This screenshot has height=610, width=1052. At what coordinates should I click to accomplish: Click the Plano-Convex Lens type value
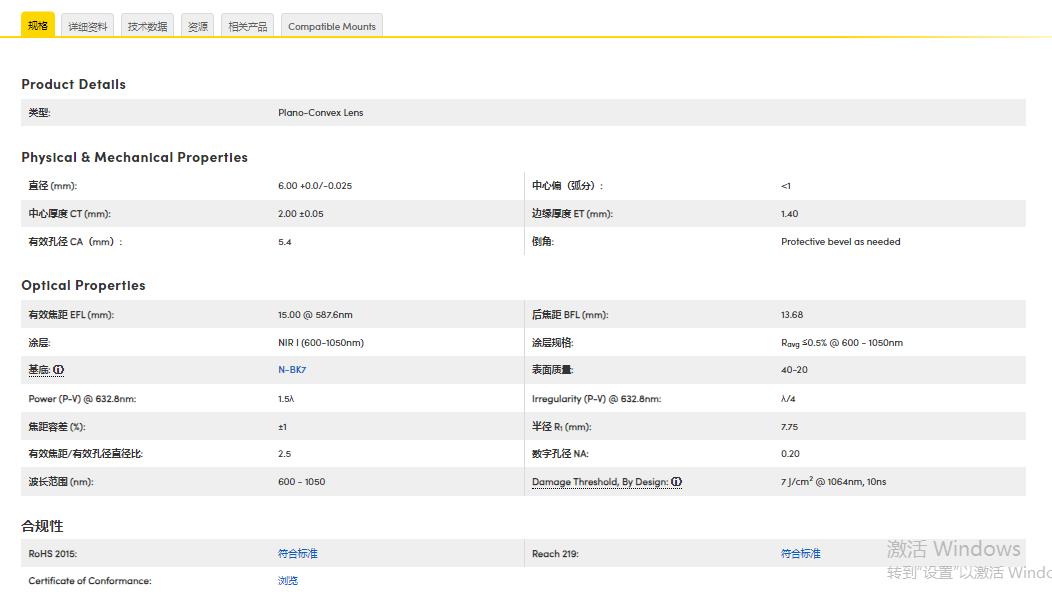click(x=320, y=113)
